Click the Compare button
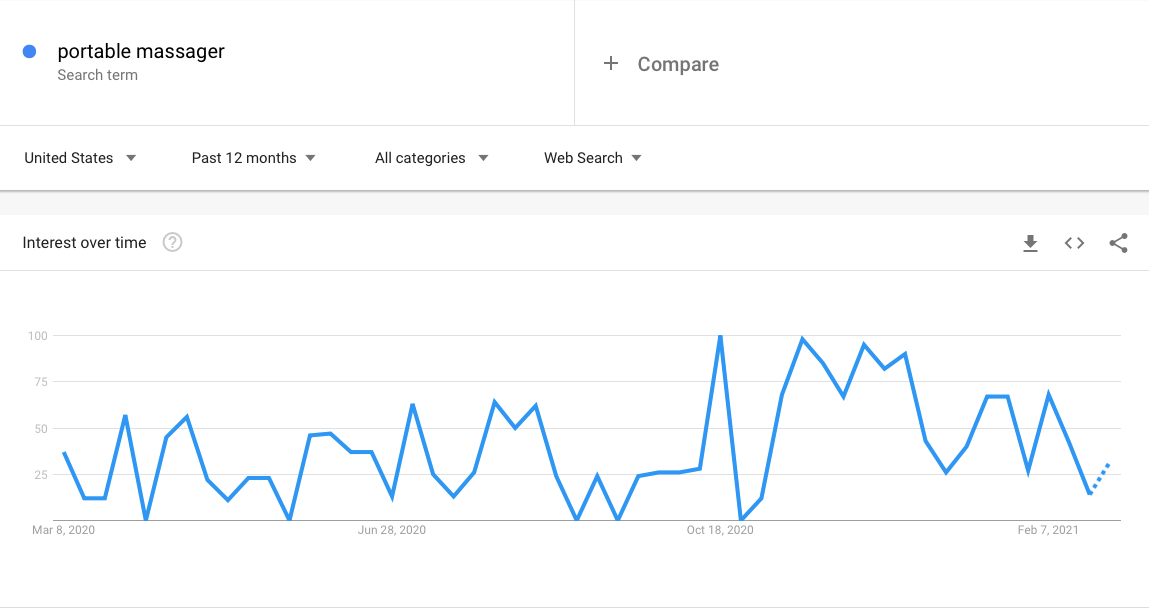This screenshot has height=608, width=1149. point(677,64)
